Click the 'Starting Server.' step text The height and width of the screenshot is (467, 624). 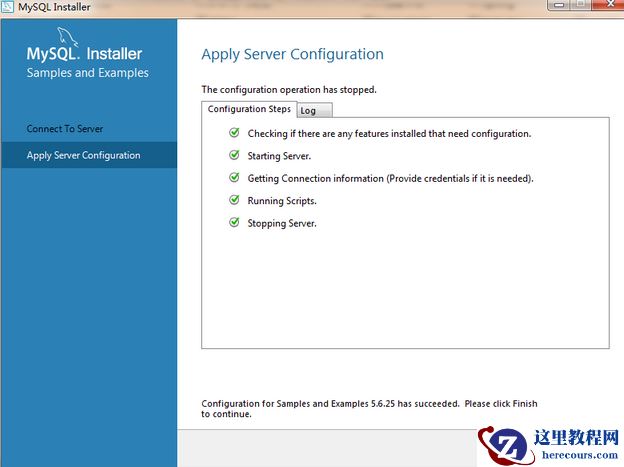(x=279, y=156)
